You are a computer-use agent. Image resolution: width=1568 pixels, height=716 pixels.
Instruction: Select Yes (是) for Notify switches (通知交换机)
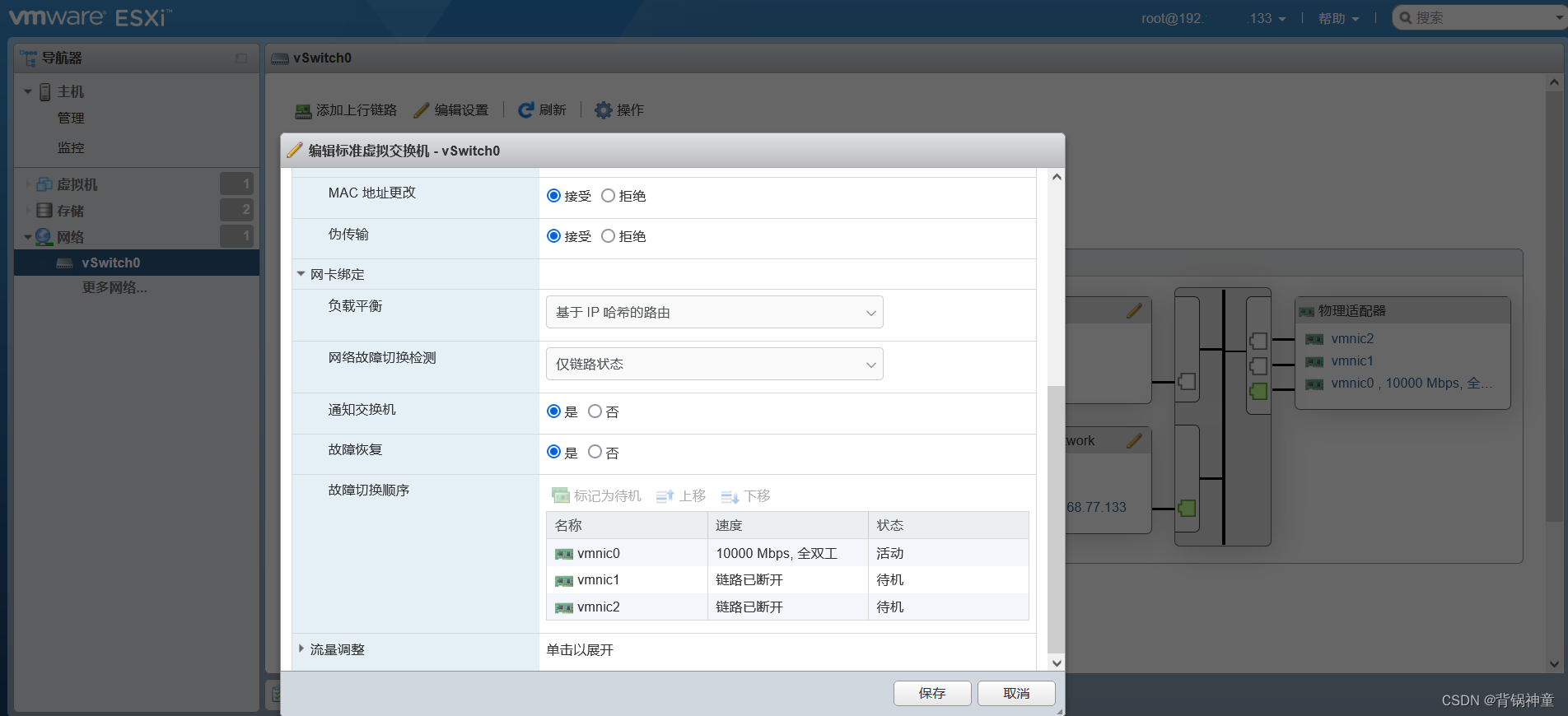coord(553,411)
